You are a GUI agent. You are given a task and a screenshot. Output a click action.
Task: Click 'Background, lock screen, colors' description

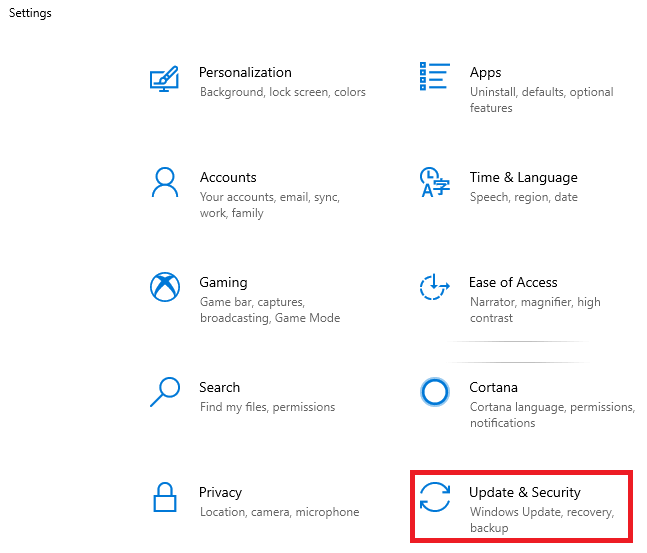pos(283,92)
